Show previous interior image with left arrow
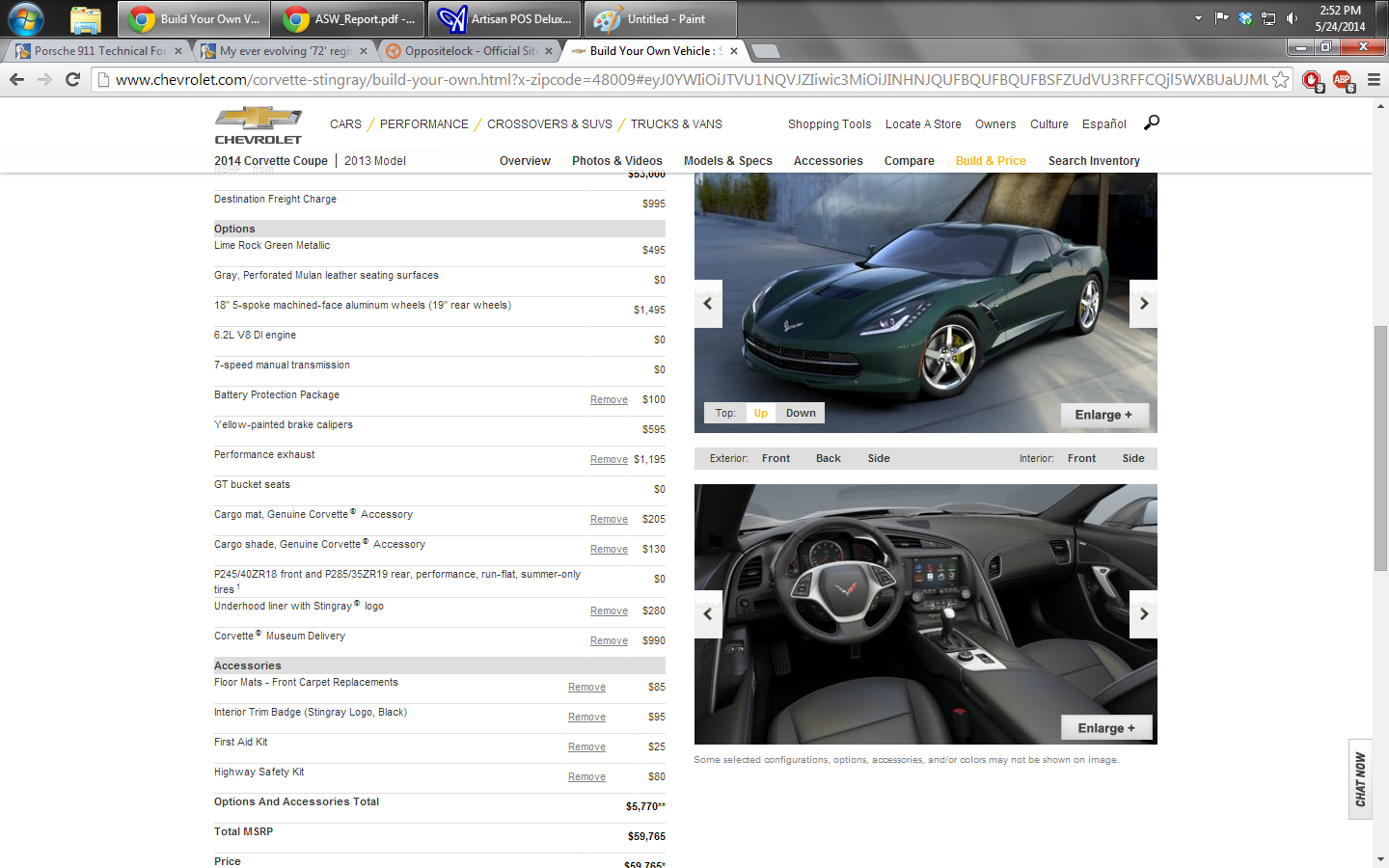The height and width of the screenshot is (868, 1389). [x=708, y=614]
